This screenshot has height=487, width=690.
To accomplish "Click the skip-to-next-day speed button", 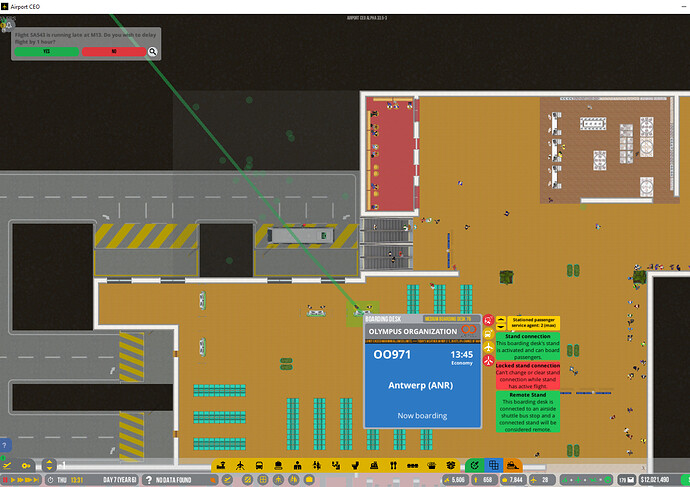I will 36,480.
